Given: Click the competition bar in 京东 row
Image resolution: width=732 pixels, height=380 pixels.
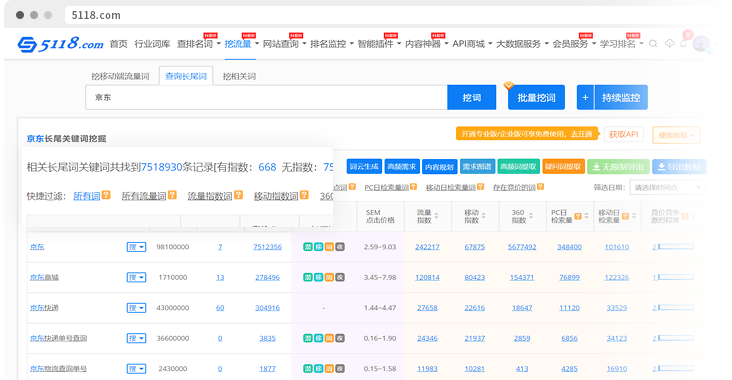Looking at the screenshot, I should (x=676, y=246).
